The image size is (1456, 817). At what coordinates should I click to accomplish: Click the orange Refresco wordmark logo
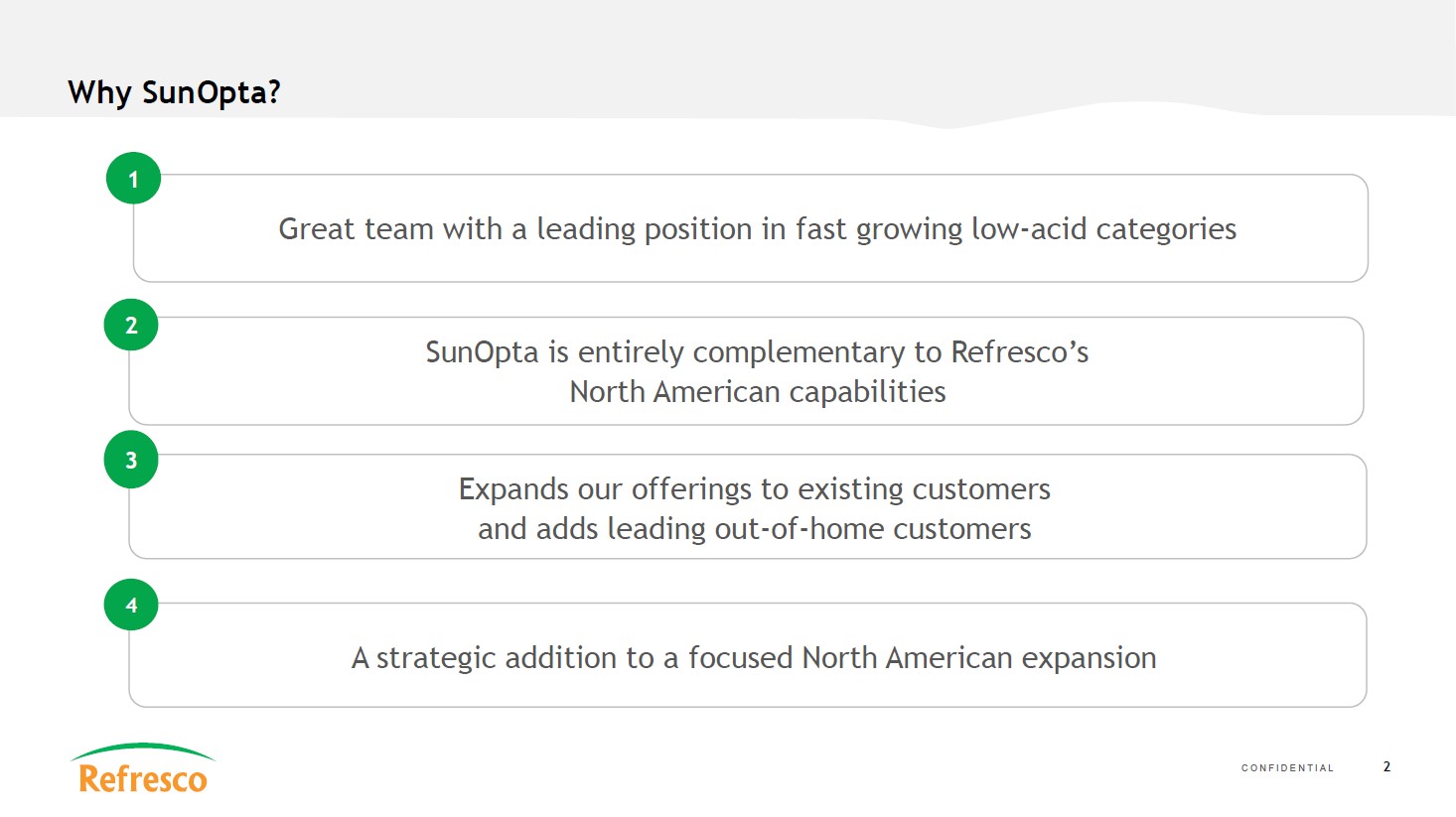click(143, 779)
